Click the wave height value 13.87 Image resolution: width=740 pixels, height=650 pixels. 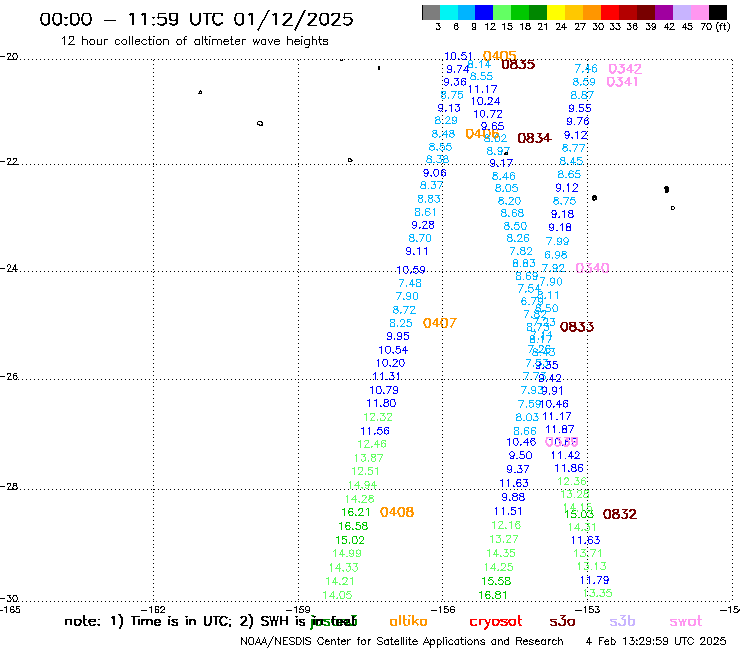click(x=368, y=458)
